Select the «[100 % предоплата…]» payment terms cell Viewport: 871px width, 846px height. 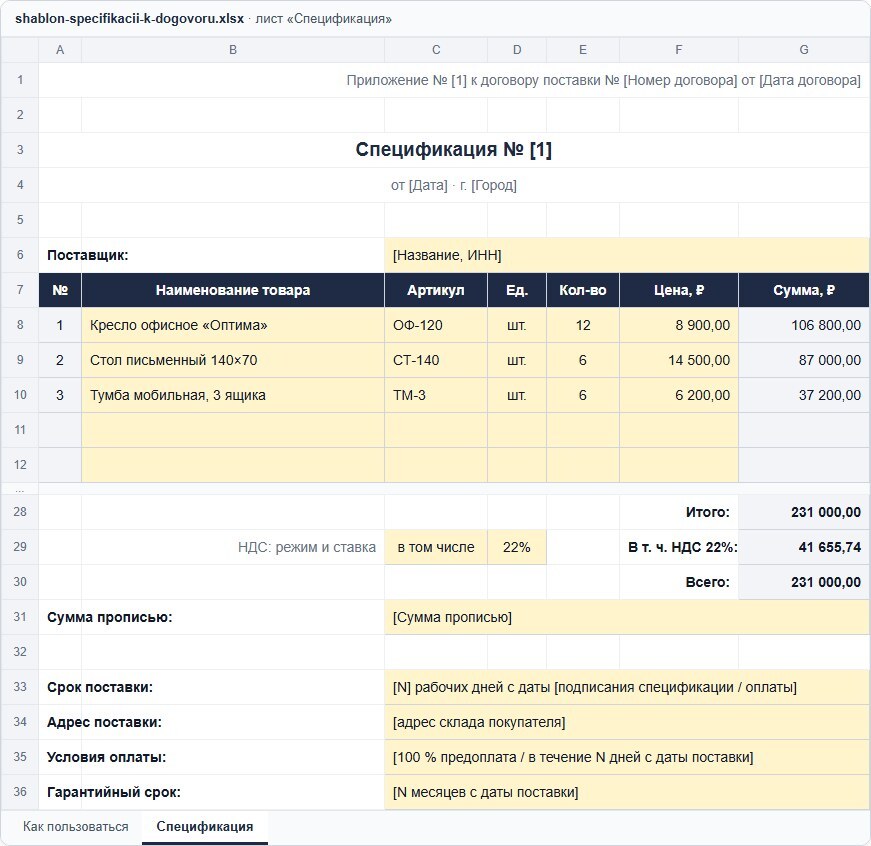pyautogui.click(x=627, y=757)
